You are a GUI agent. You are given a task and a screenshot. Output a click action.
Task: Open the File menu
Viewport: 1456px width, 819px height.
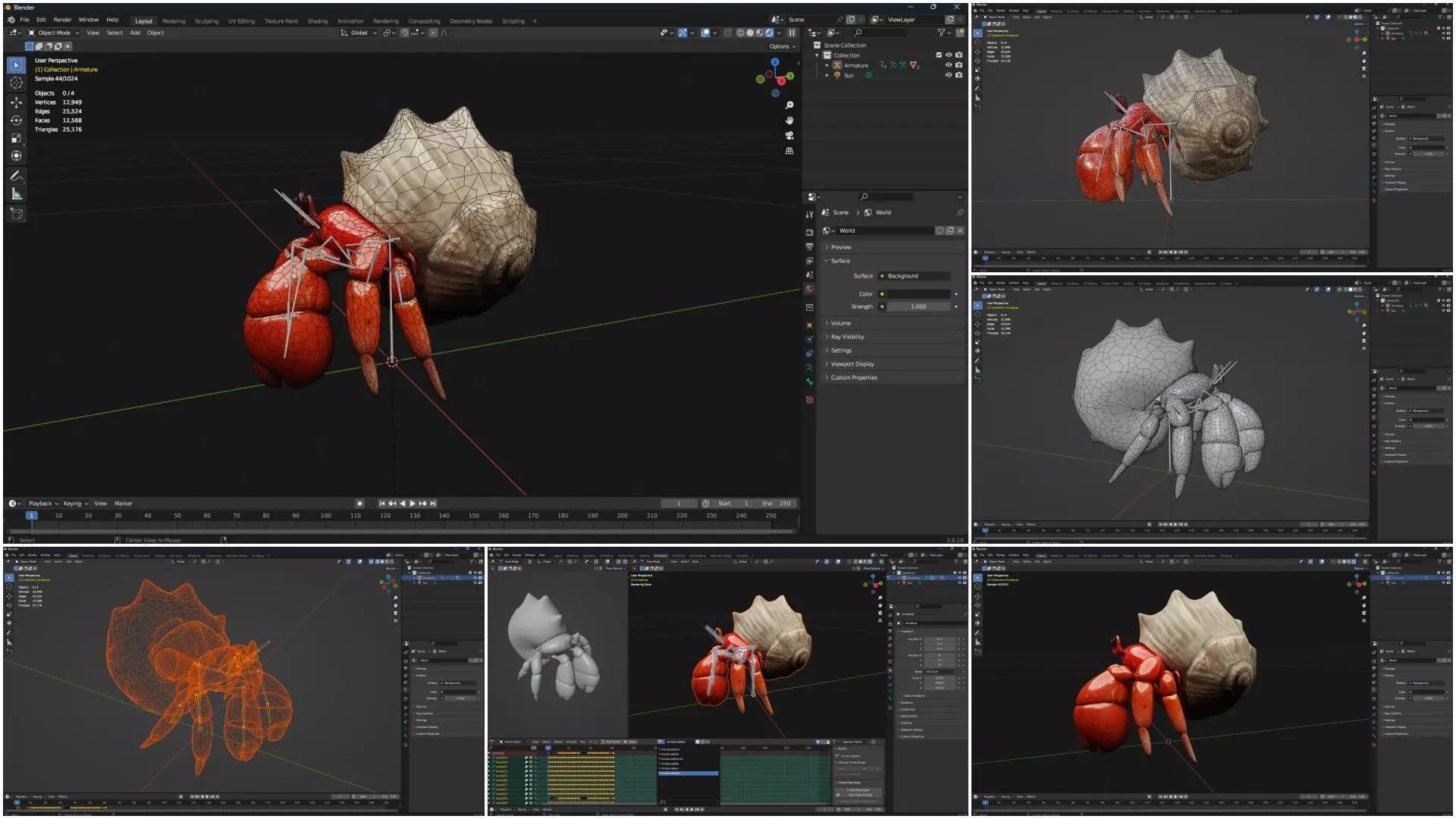[x=24, y=20]
